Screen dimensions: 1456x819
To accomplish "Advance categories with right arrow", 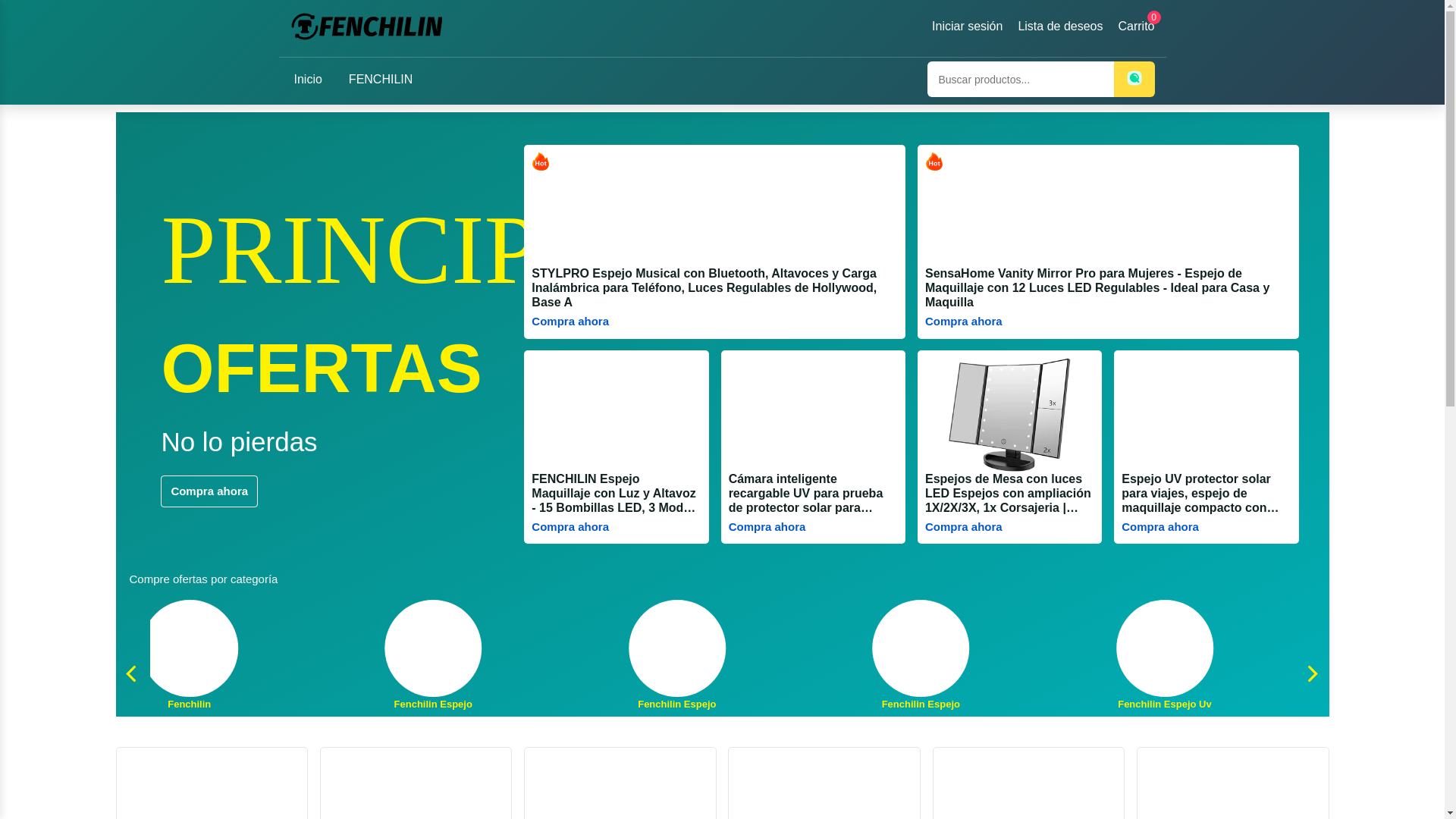I will coord(1313,673).
